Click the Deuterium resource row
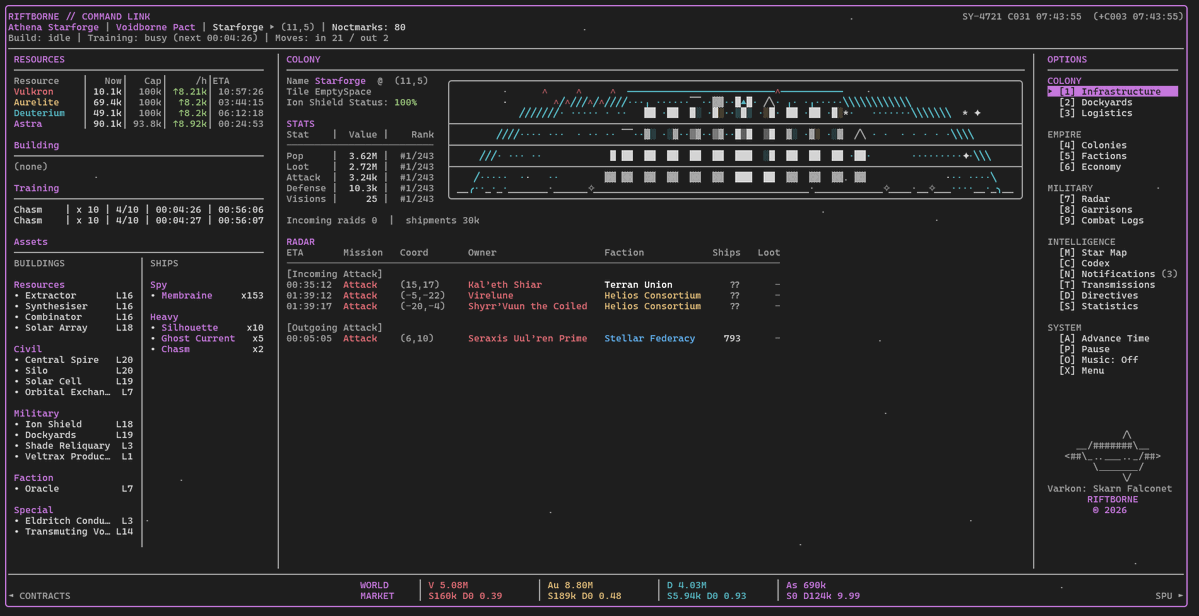 (x=138, y=113)
